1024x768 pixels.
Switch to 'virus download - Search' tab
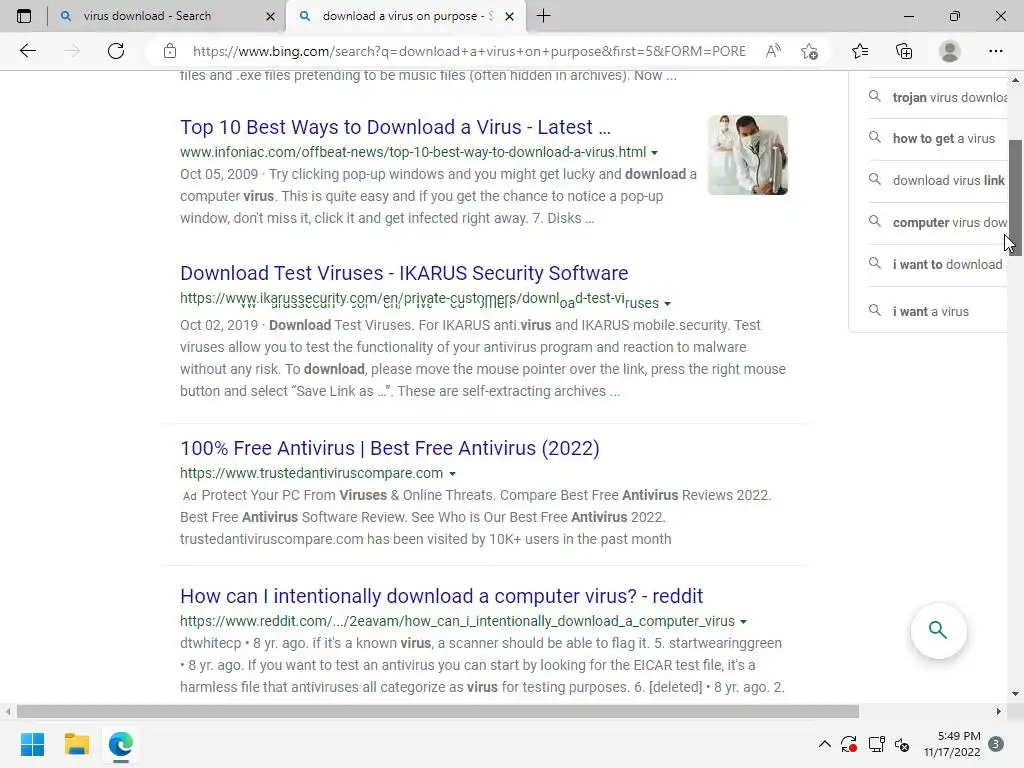point(167,16)
